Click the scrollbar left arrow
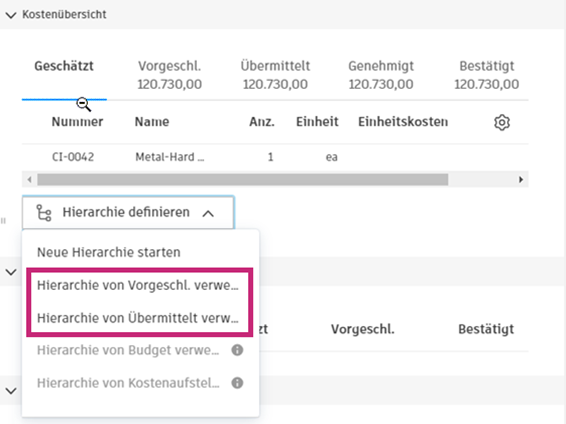 click(30, 179)
